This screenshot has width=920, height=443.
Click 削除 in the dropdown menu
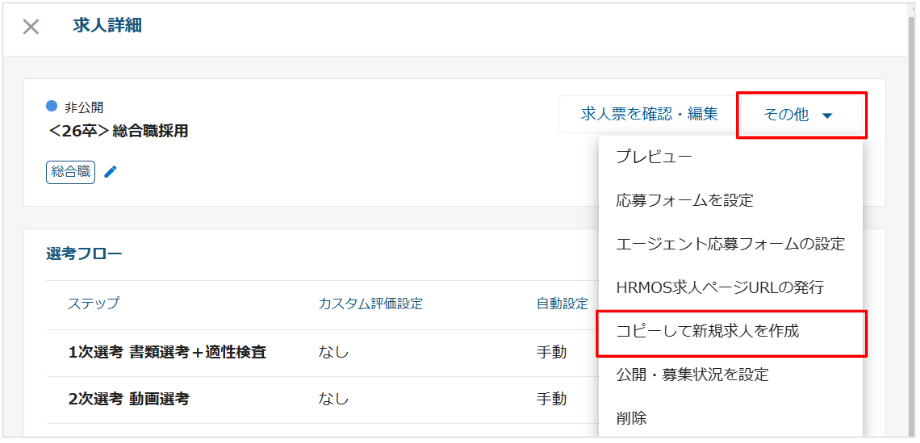pyautogui.click(x=632, y=417)
